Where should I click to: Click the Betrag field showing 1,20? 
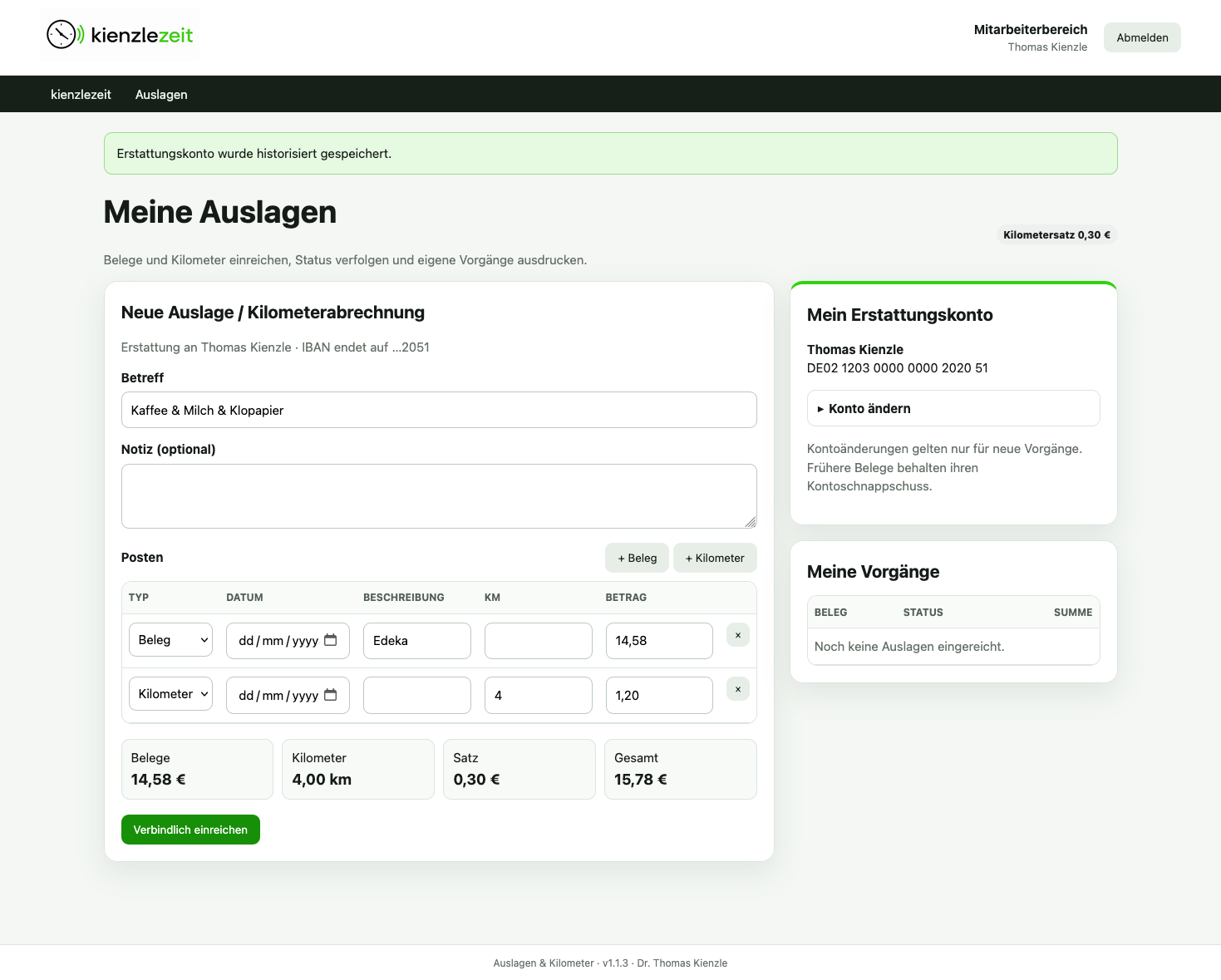(x=659, y=695)
